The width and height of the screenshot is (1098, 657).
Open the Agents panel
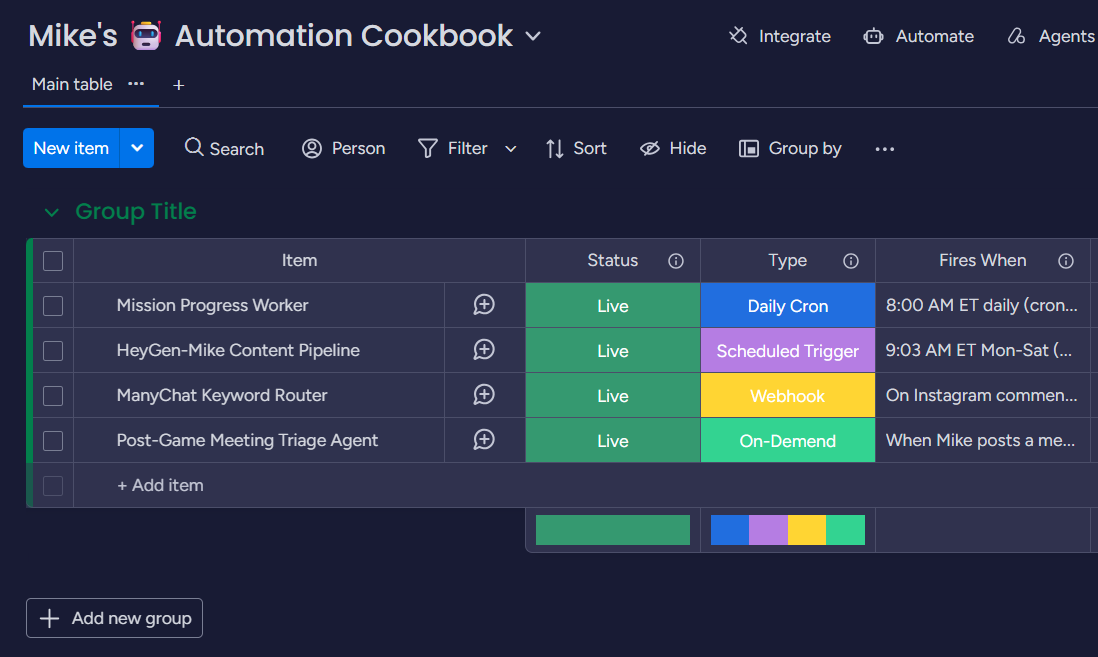pyautogui.click(x=1050, y=36)
